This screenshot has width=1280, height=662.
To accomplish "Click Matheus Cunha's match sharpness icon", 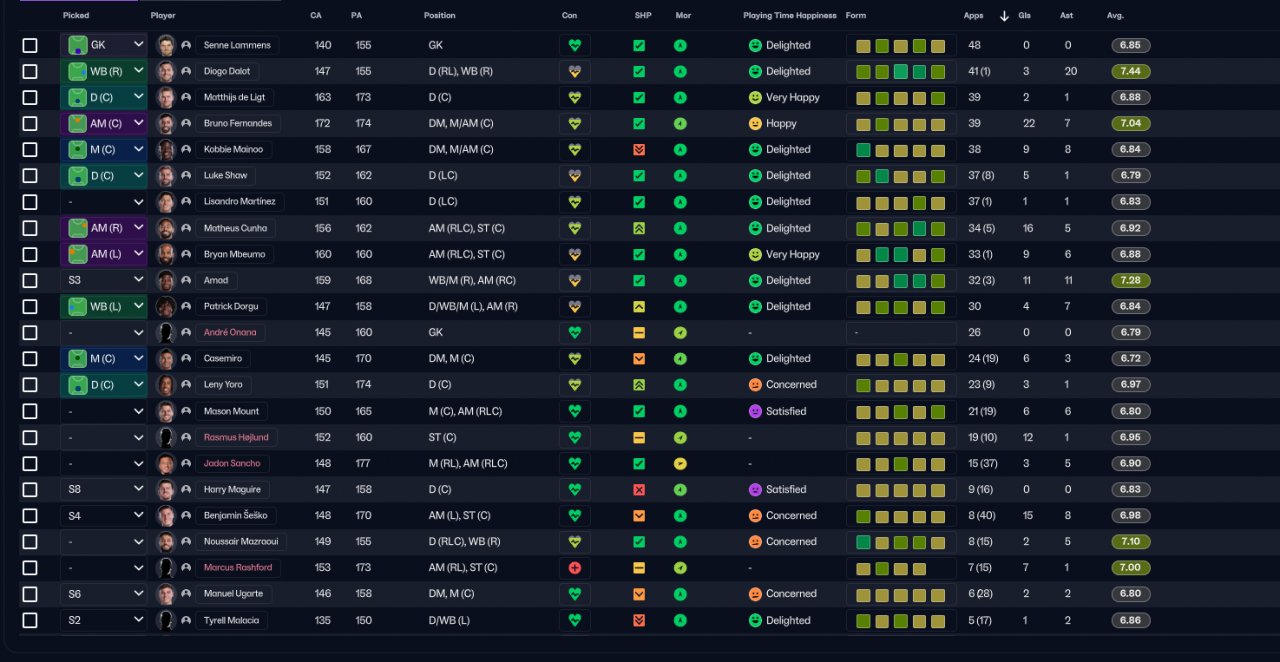I will [639, 228].
